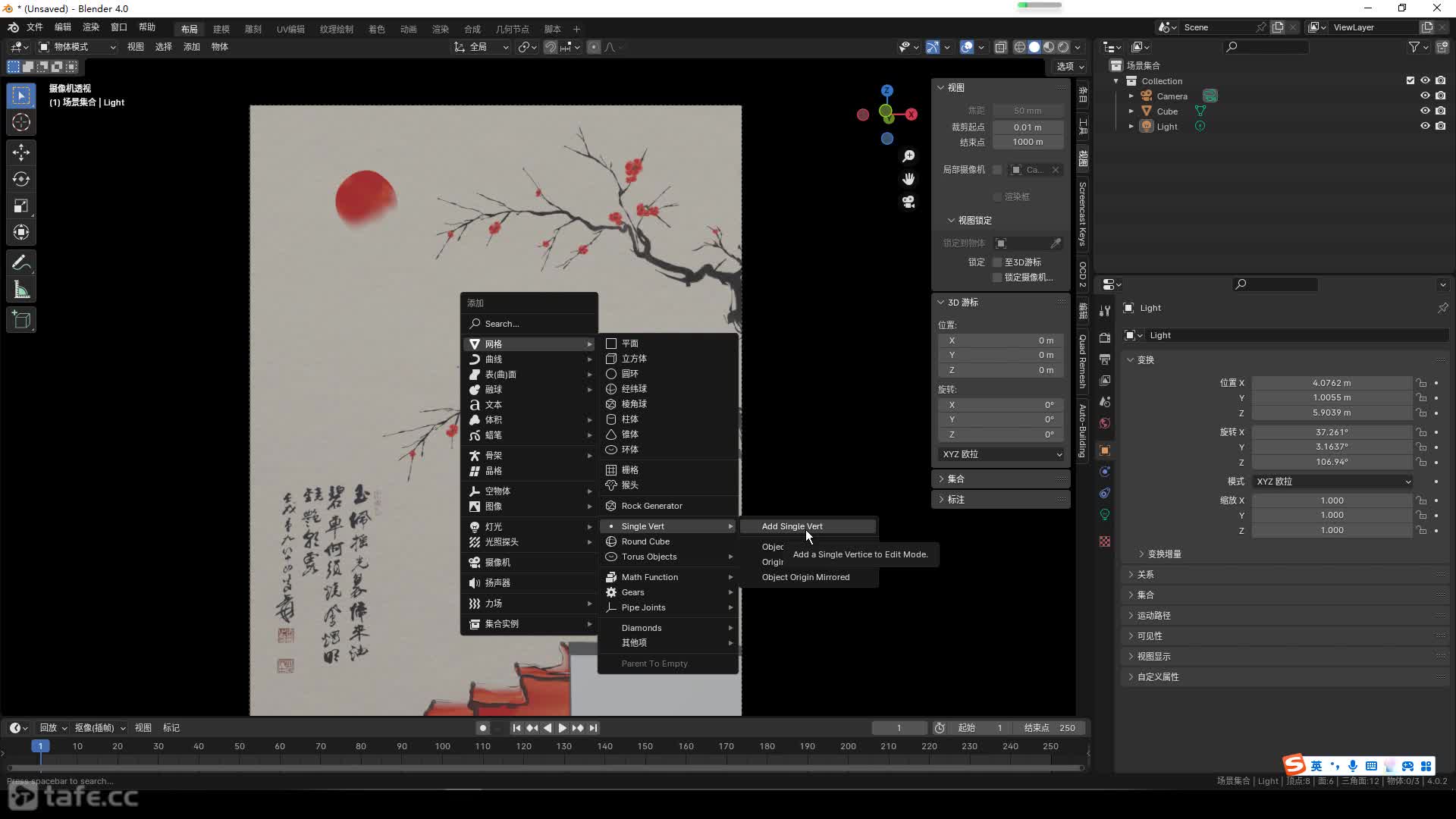Collapse the Collection tree item
The width and height of the screenshot is (1456, 819).
click(1116, 81)
